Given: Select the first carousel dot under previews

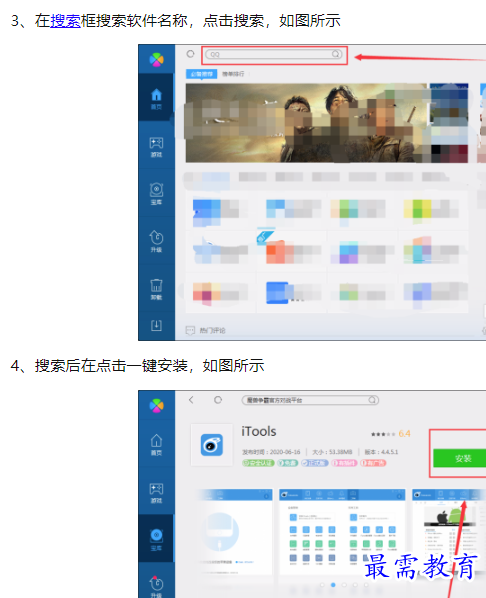Looking at the screenshot, I should click(322, 585).
